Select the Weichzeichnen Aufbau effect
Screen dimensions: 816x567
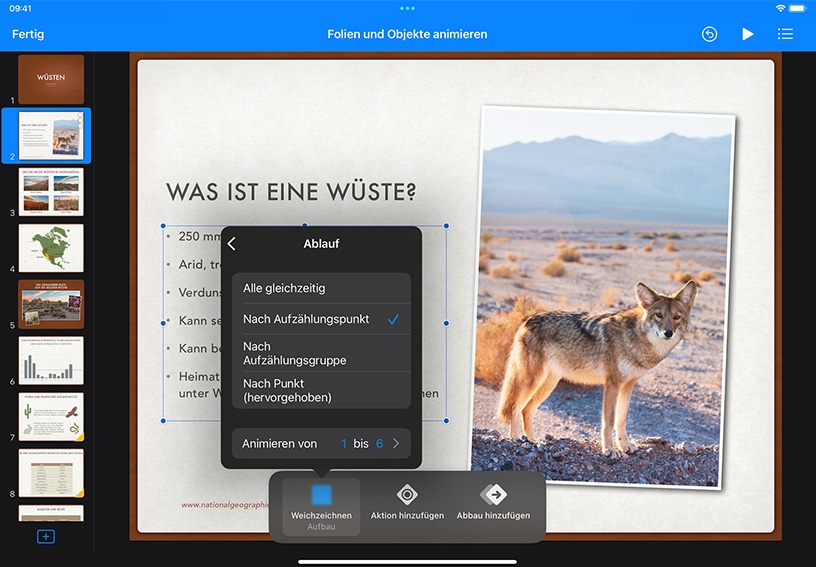click(x=321, y=507)
